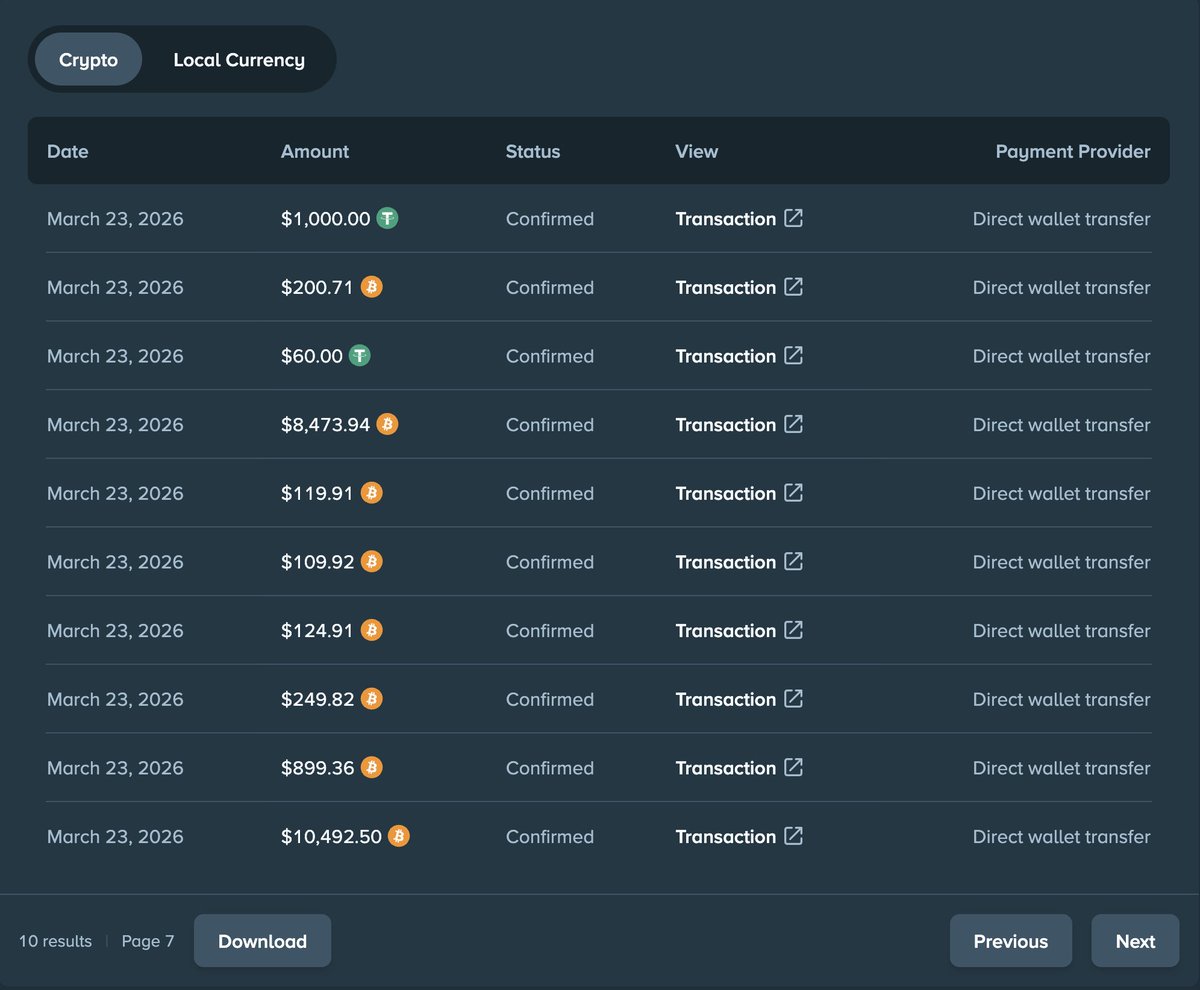Click March 23, 2026 date in $8,473.94 row
Viewport: 1200px width, 990px height.
[x=115, y=425]
